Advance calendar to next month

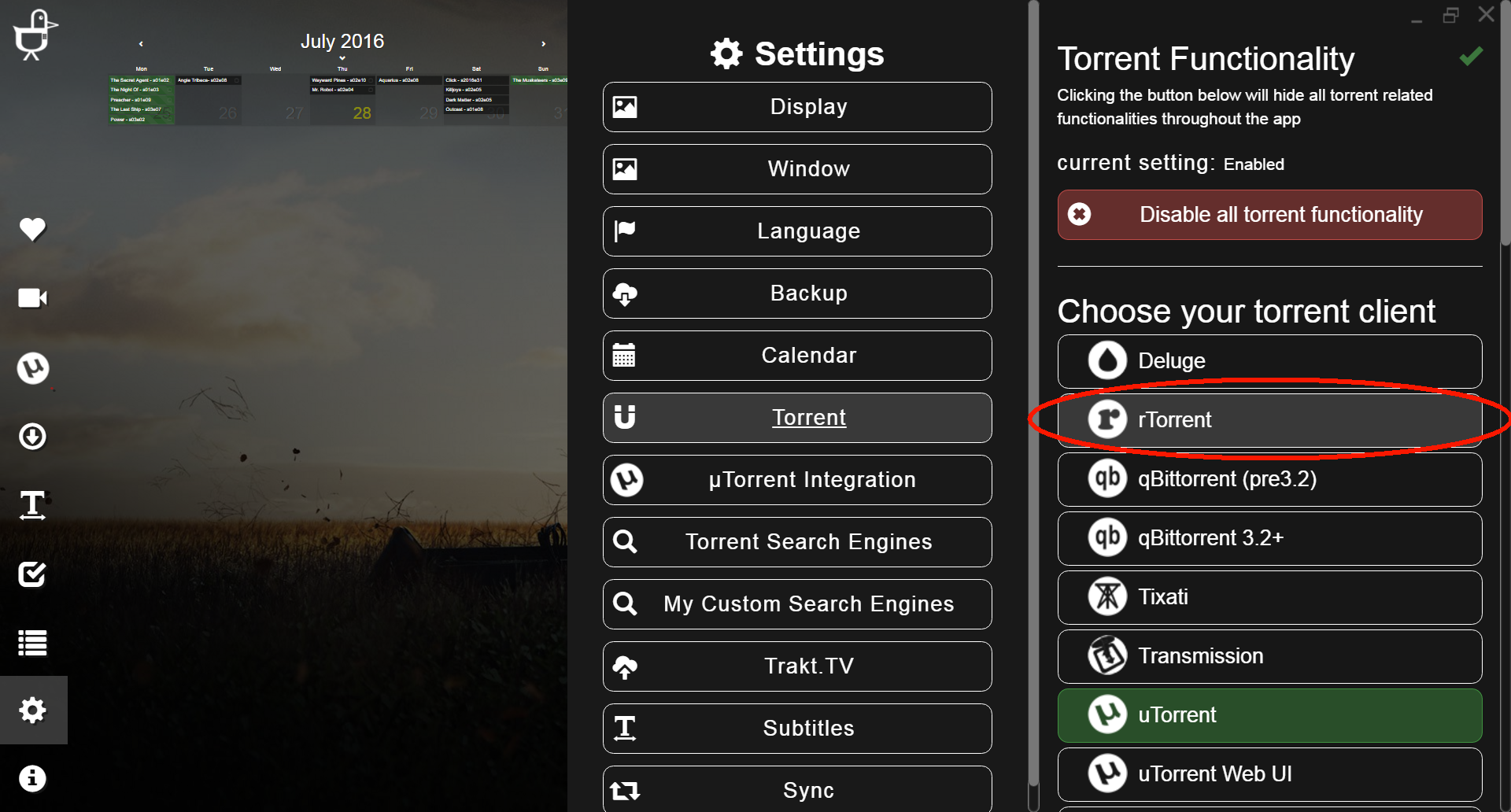pos(543,44)
